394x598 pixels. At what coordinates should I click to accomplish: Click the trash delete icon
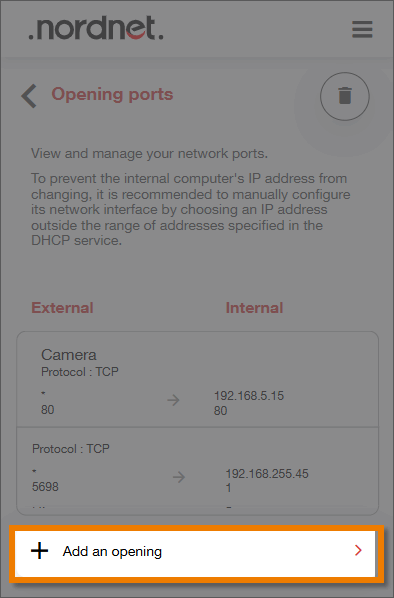click(344, 96)
